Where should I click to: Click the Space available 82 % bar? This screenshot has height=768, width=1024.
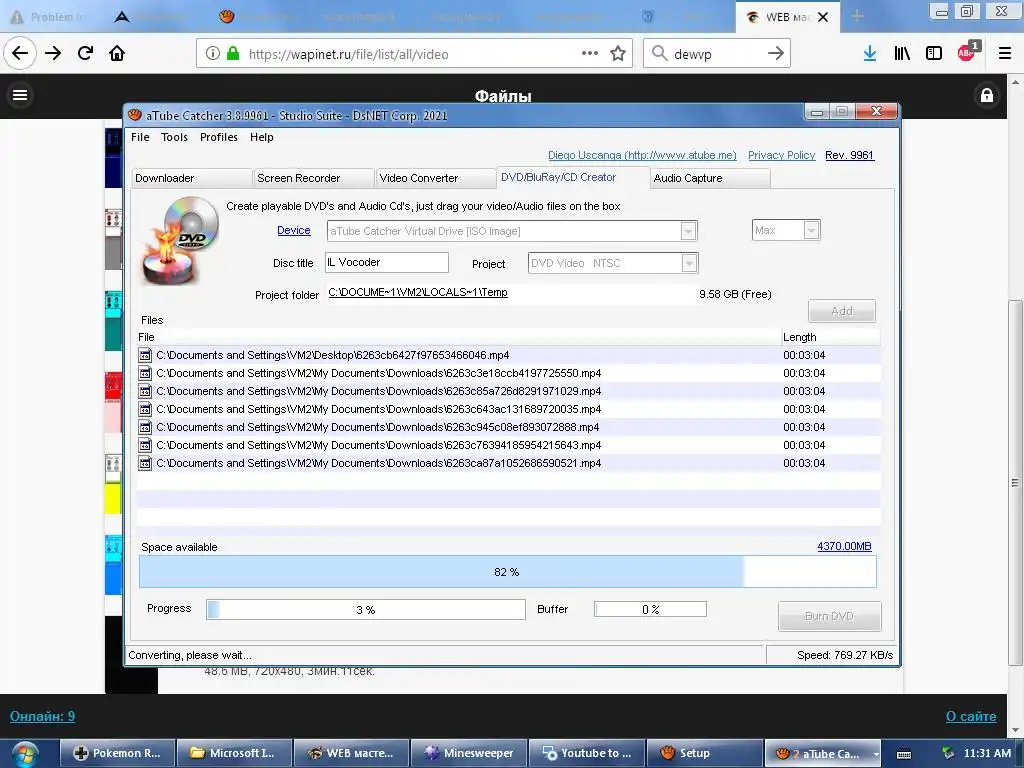pos(507,572)
